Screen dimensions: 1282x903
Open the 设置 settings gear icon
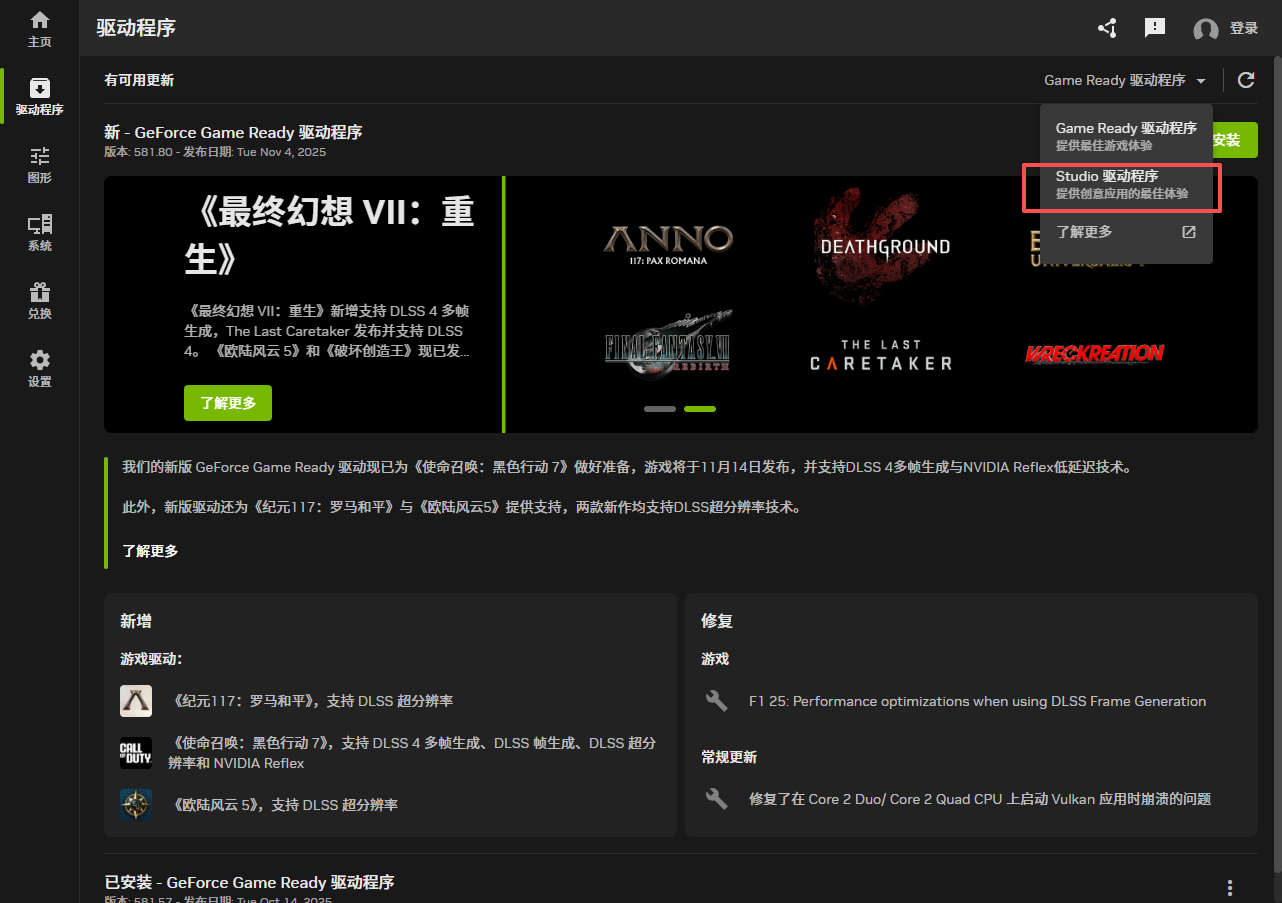(x=40, y=368)
